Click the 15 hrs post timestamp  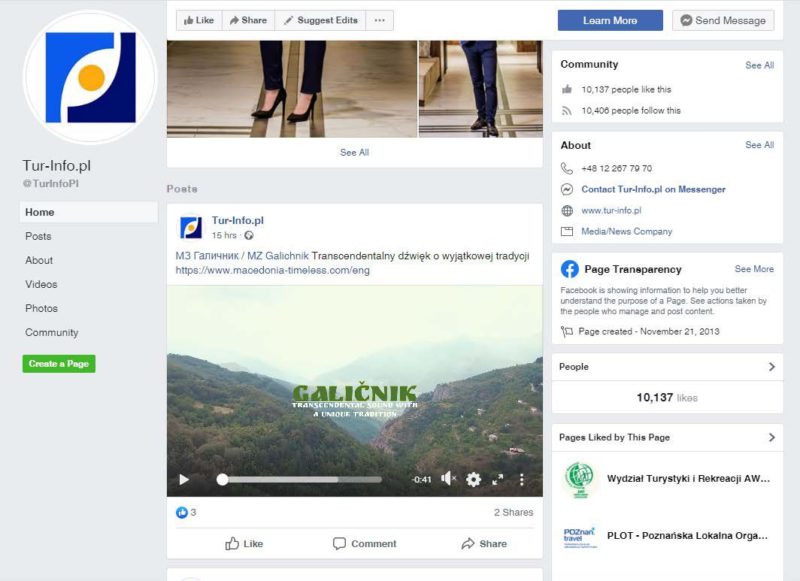[x=224, y=235]
